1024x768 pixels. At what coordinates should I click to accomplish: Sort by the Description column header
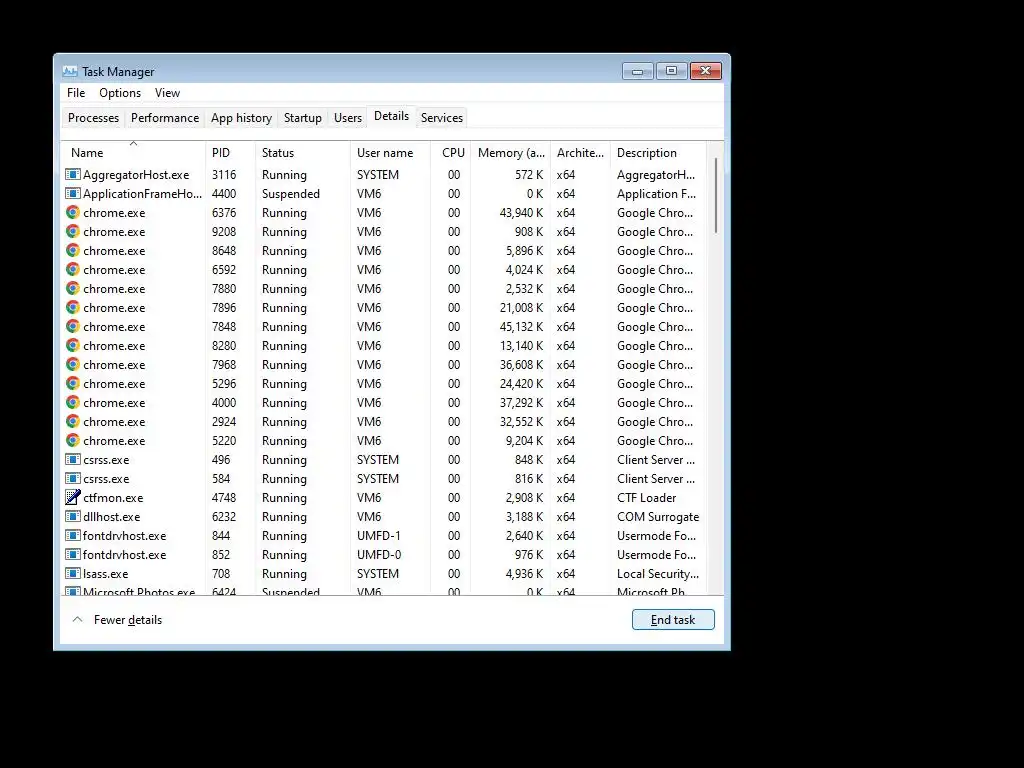658,152
